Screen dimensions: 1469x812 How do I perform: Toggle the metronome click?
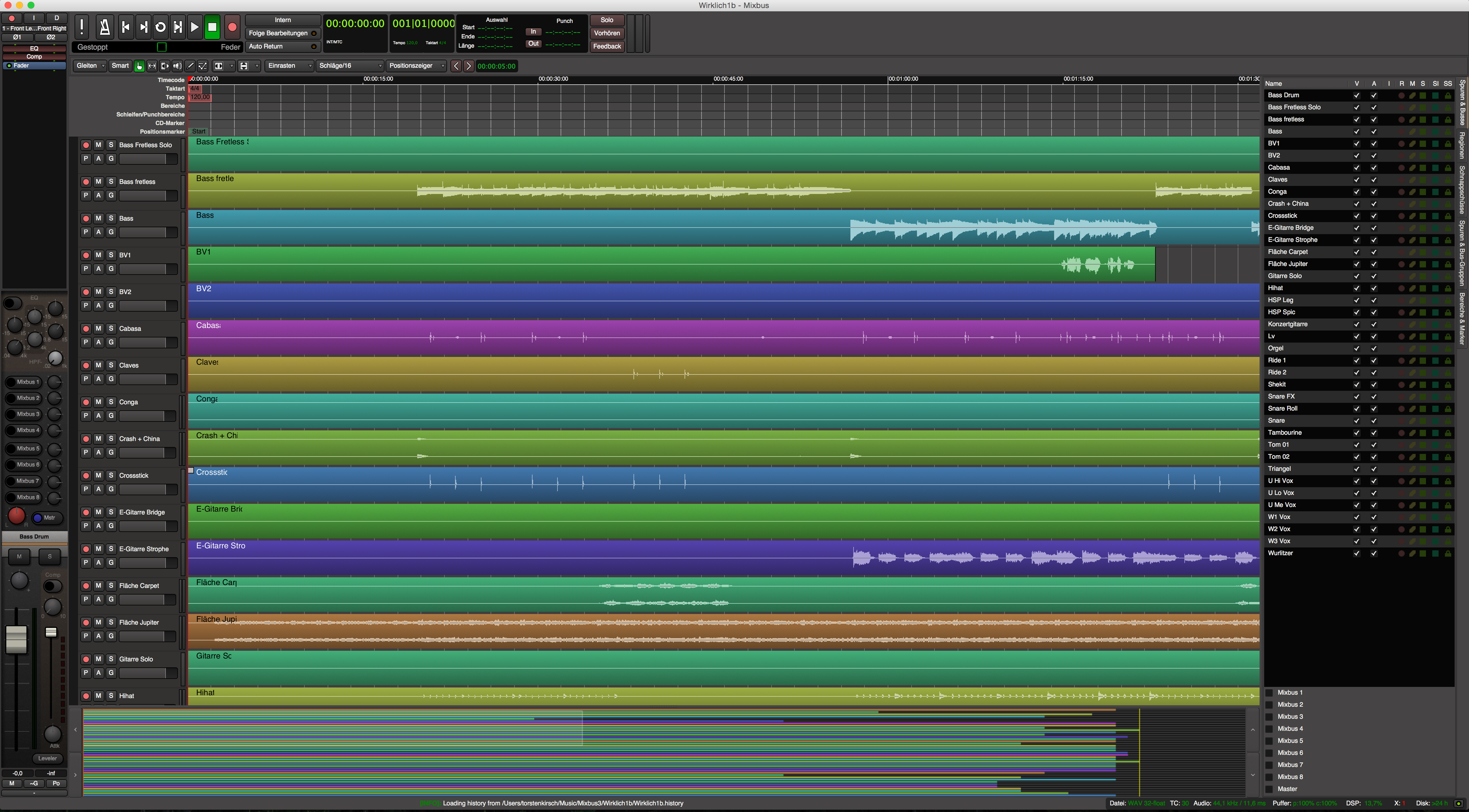click(104, 27)
